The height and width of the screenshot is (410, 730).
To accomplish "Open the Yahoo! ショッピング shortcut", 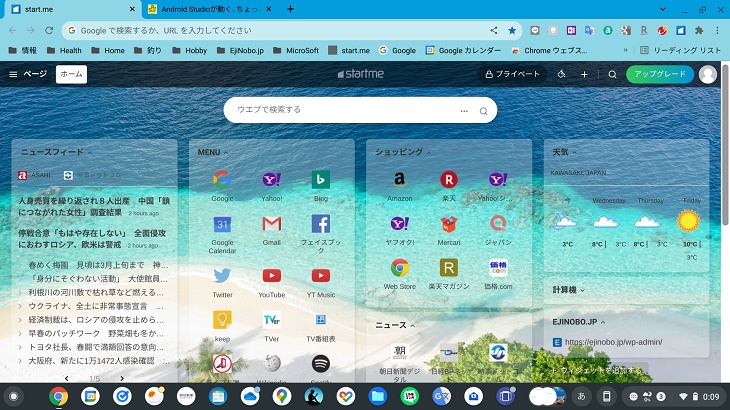I will tap(498, 180).
